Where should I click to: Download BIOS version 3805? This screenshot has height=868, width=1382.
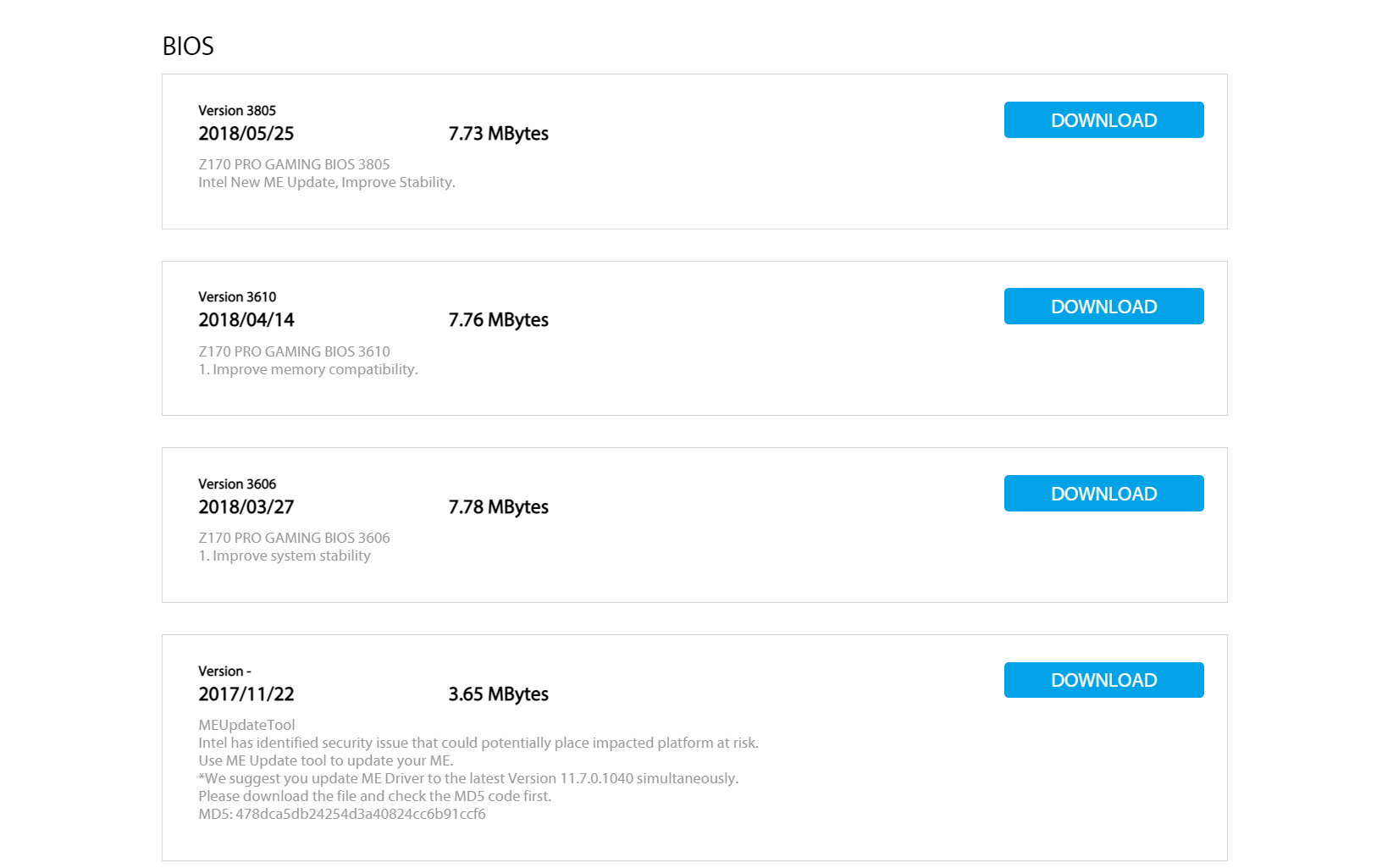[1103, 120]
